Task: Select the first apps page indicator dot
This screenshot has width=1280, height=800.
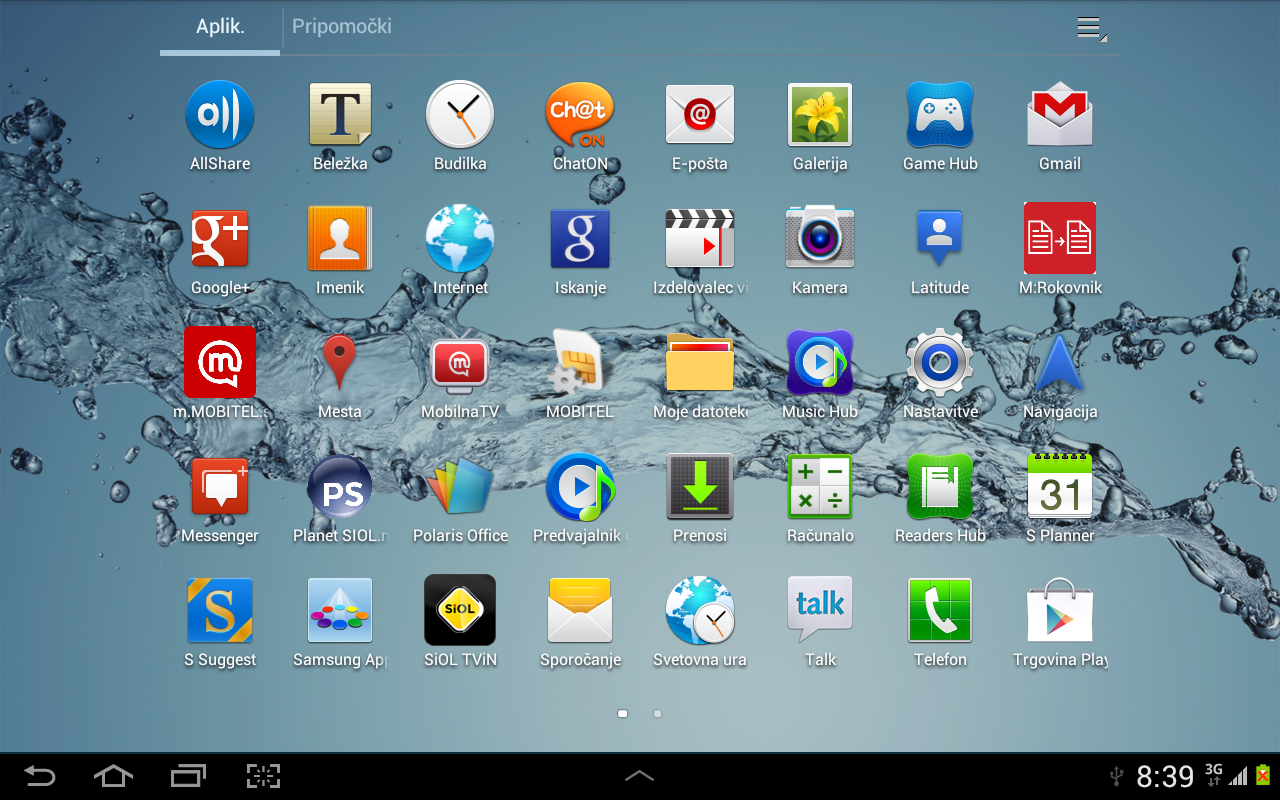Action: 623,714
